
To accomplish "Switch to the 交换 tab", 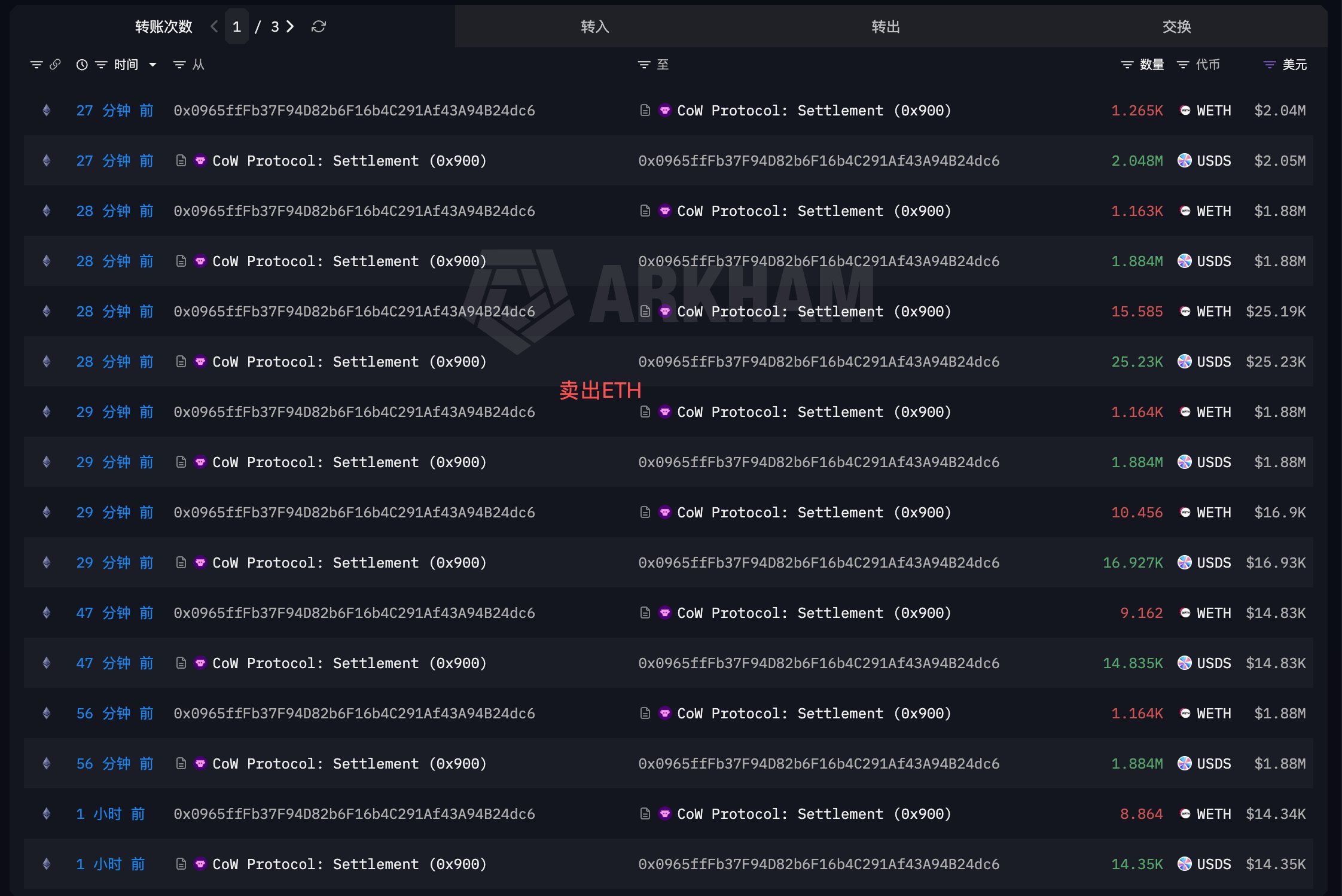I will 1176,26.
